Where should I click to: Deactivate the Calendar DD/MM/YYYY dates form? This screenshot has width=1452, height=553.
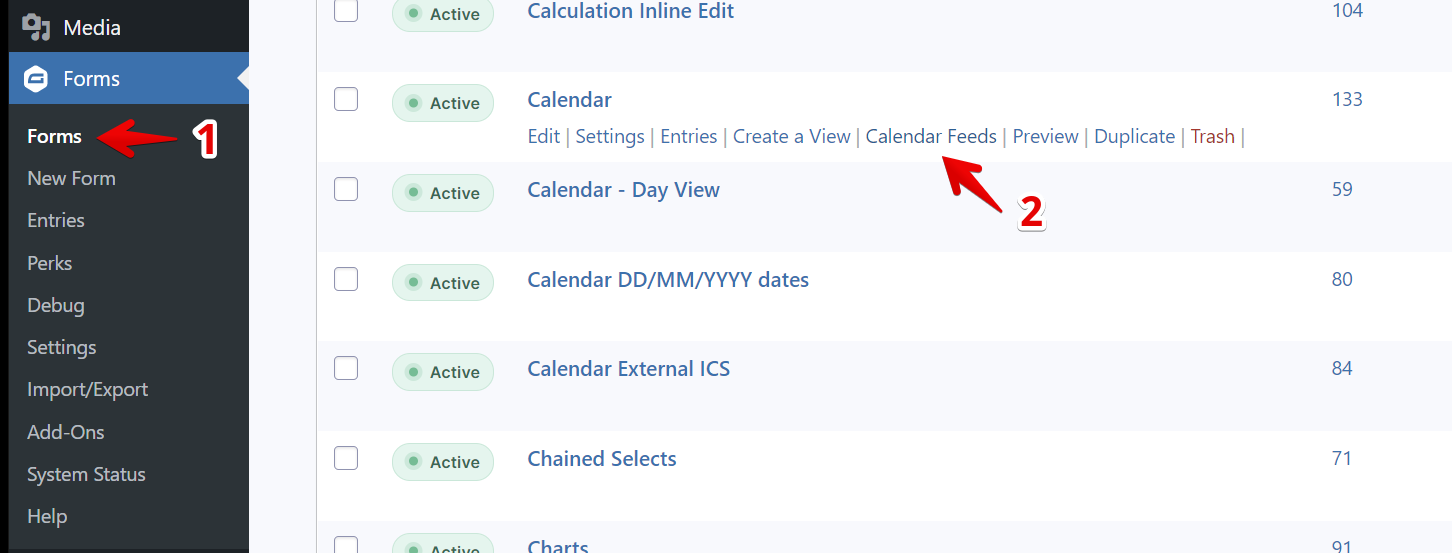(x=442, y=283)
